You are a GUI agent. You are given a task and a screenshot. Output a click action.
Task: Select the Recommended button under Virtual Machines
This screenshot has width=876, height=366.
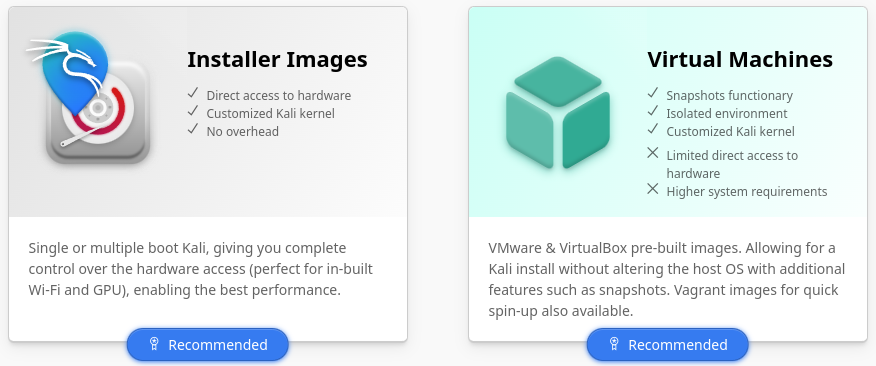coord(668,345)
